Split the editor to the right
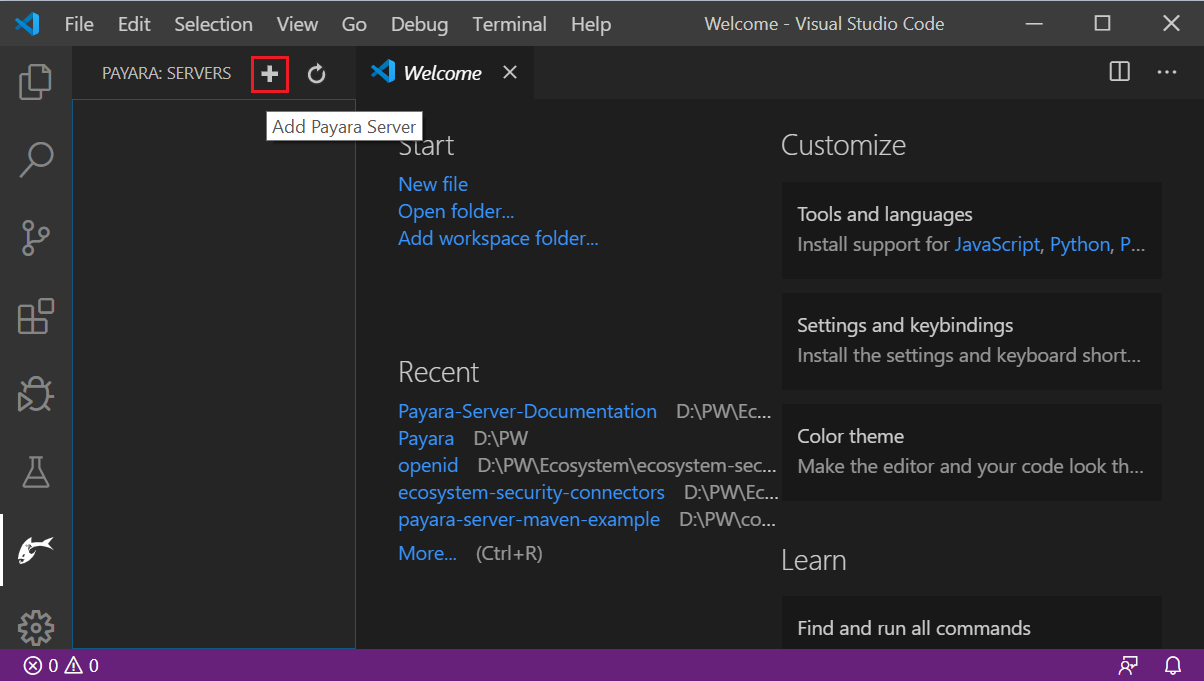The height and width of the screenshot is (681, 1204). coord(1120,72)
